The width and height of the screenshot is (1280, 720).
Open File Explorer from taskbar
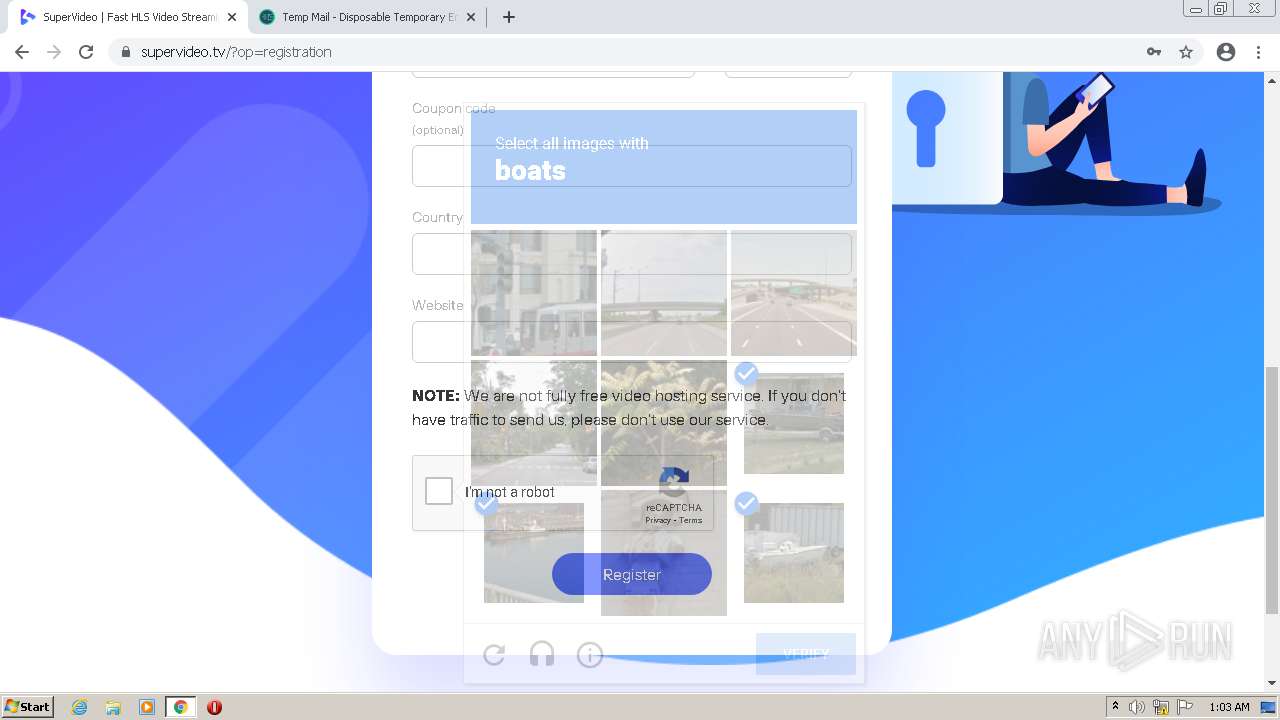(113, 707)
